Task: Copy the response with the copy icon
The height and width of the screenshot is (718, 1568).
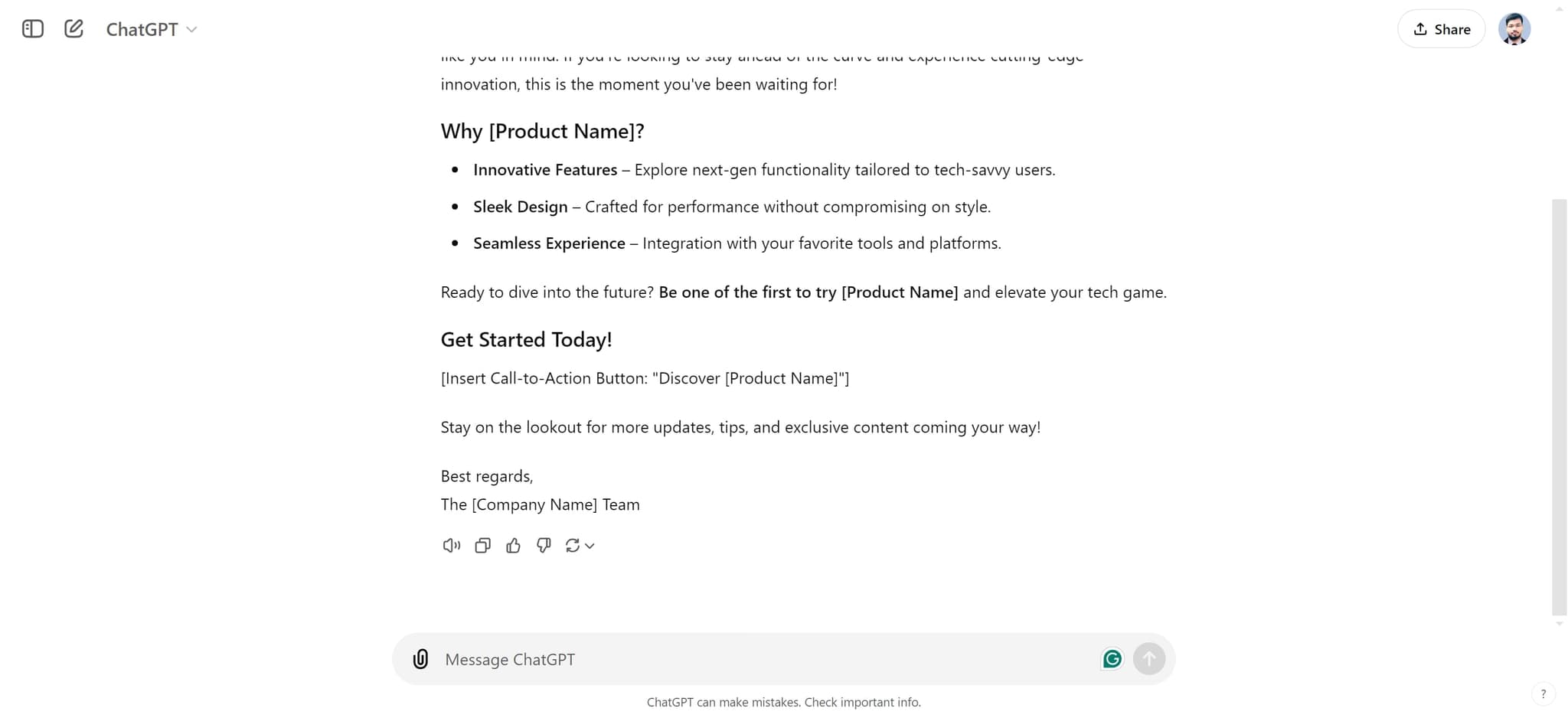Action: point(482,546)
